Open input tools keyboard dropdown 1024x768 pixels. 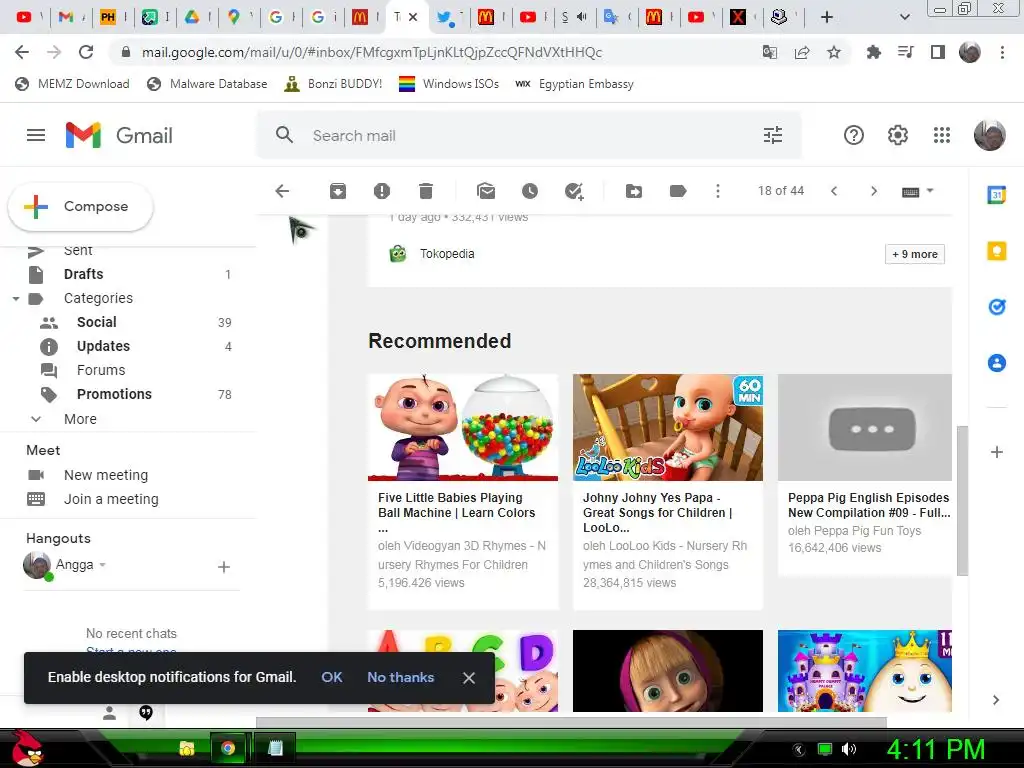coord(918,191)
